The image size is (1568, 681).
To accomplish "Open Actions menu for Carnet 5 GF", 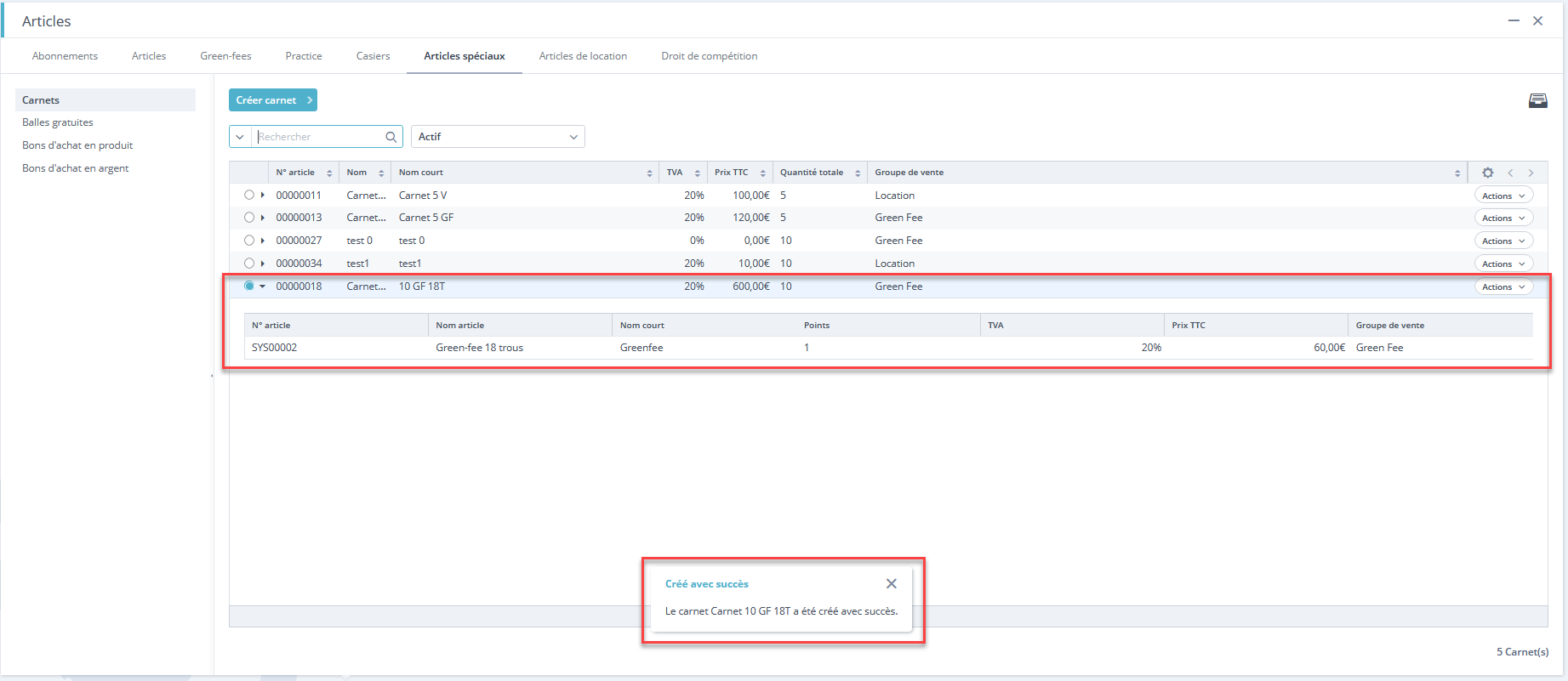I will click(x=1503, y=218).
